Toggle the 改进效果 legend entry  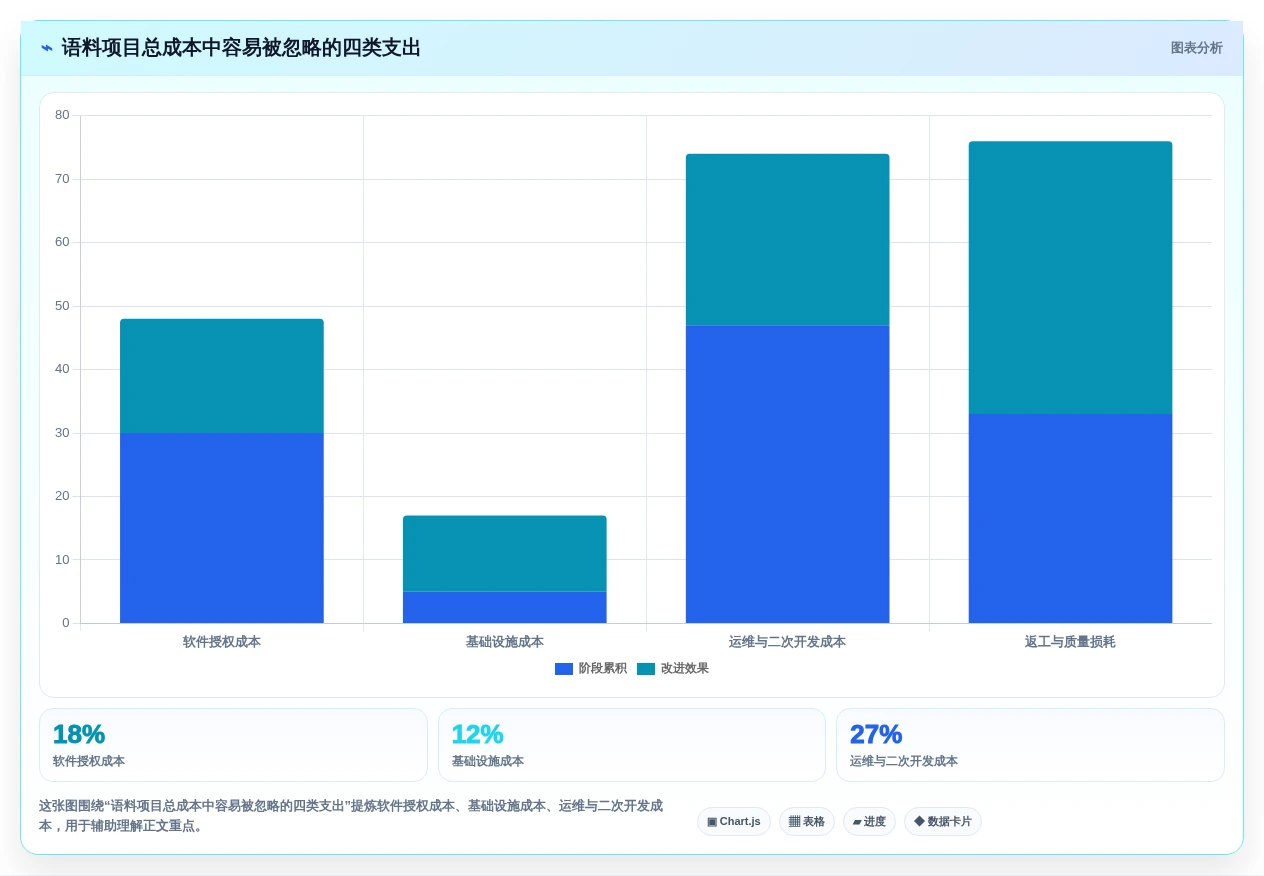[673, 669]
